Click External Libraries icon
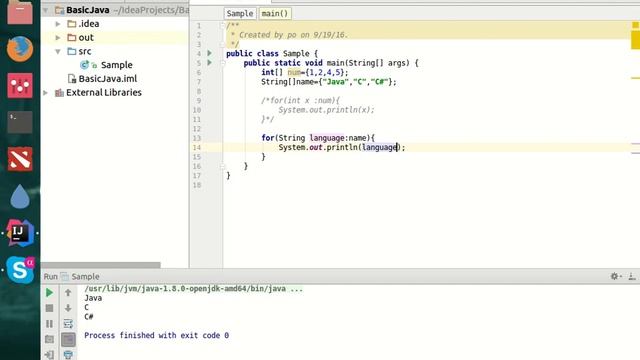Screen dimensions: 640x360 tap(60, 93)
